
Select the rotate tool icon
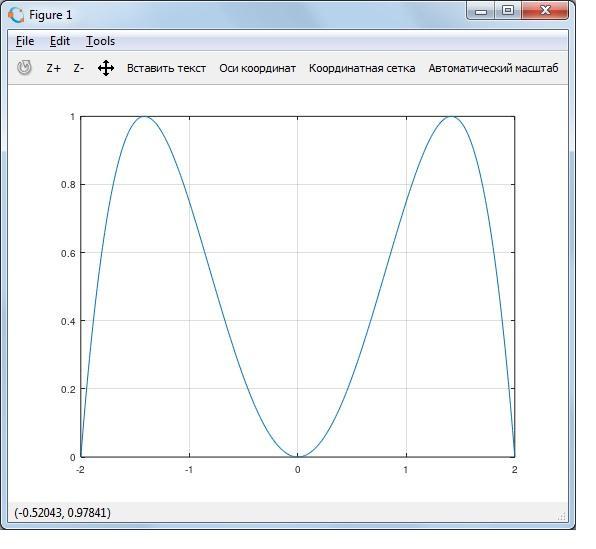point(24,68)
